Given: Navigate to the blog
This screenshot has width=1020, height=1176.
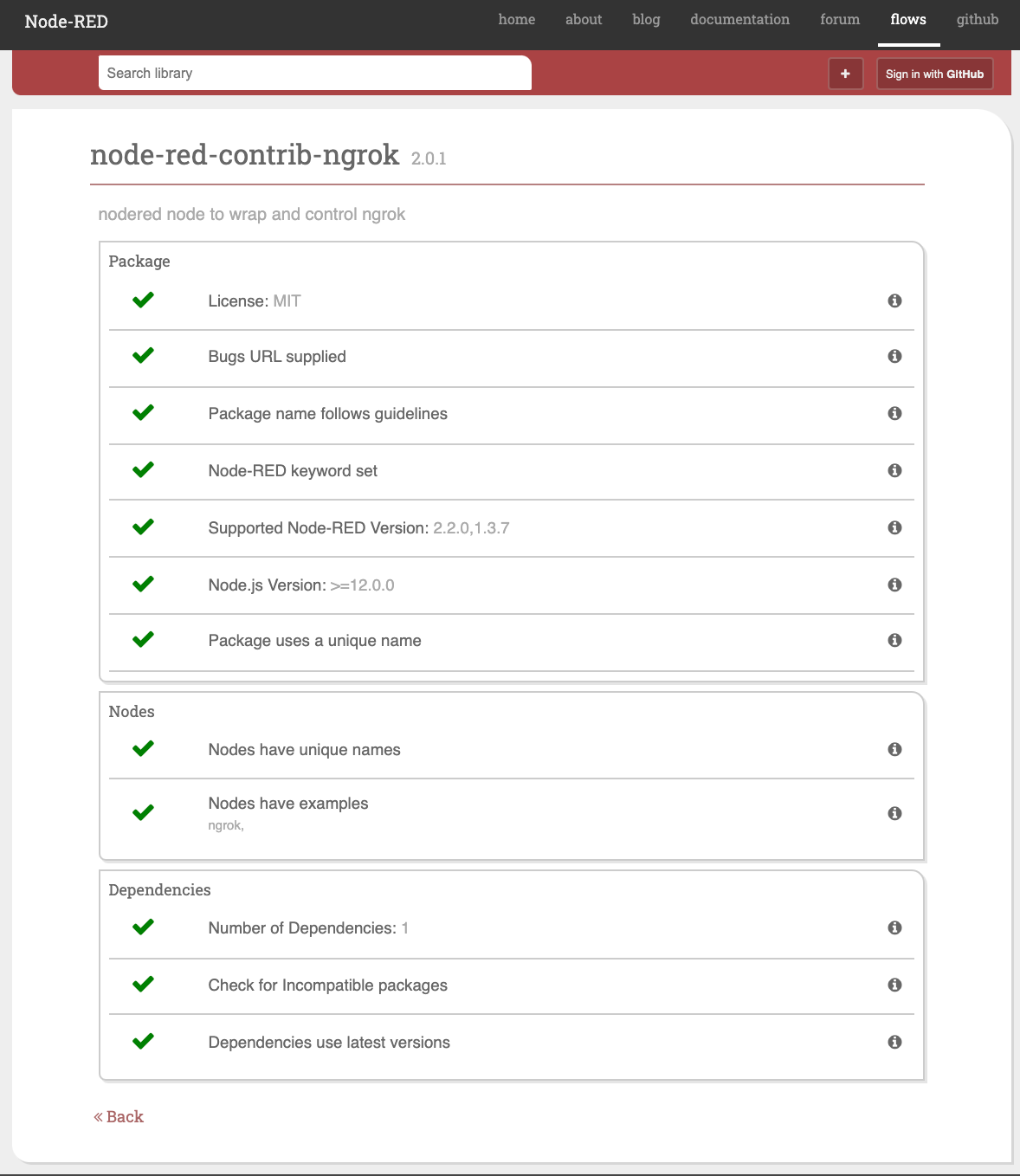Looking at the screenshot, I should [646, 19].
